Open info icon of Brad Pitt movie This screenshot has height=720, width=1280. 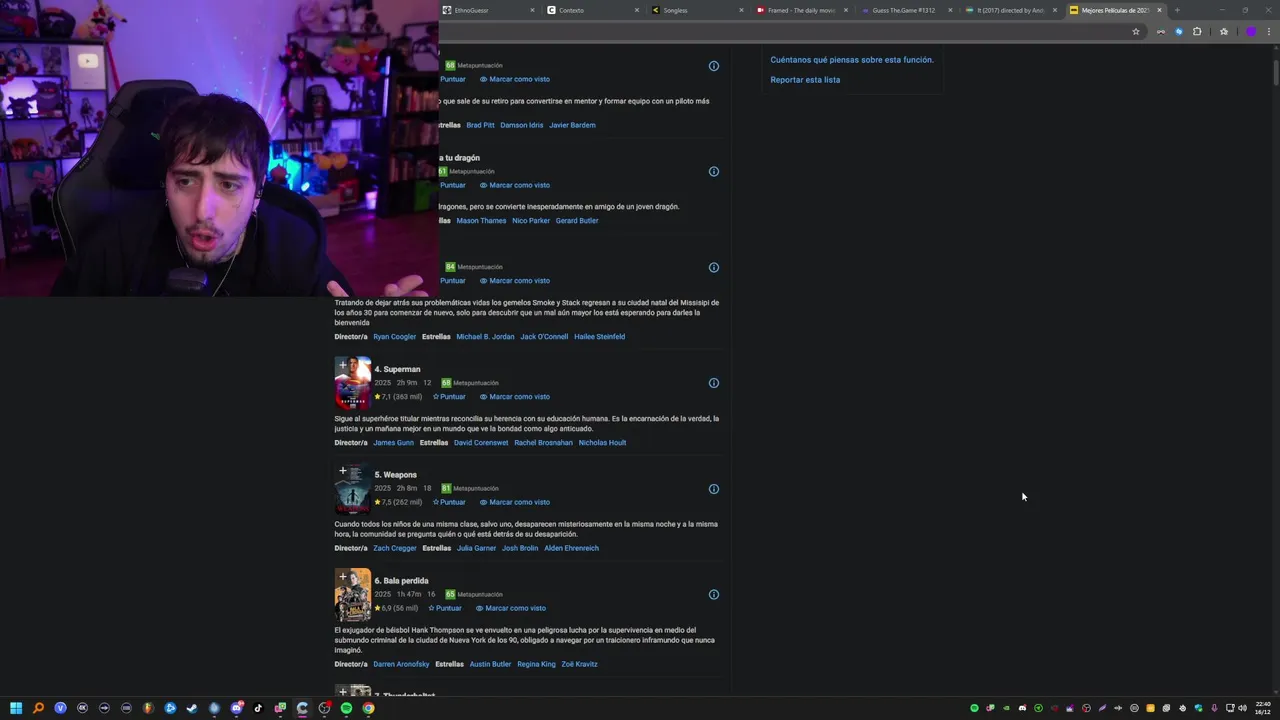click(714, 66)
